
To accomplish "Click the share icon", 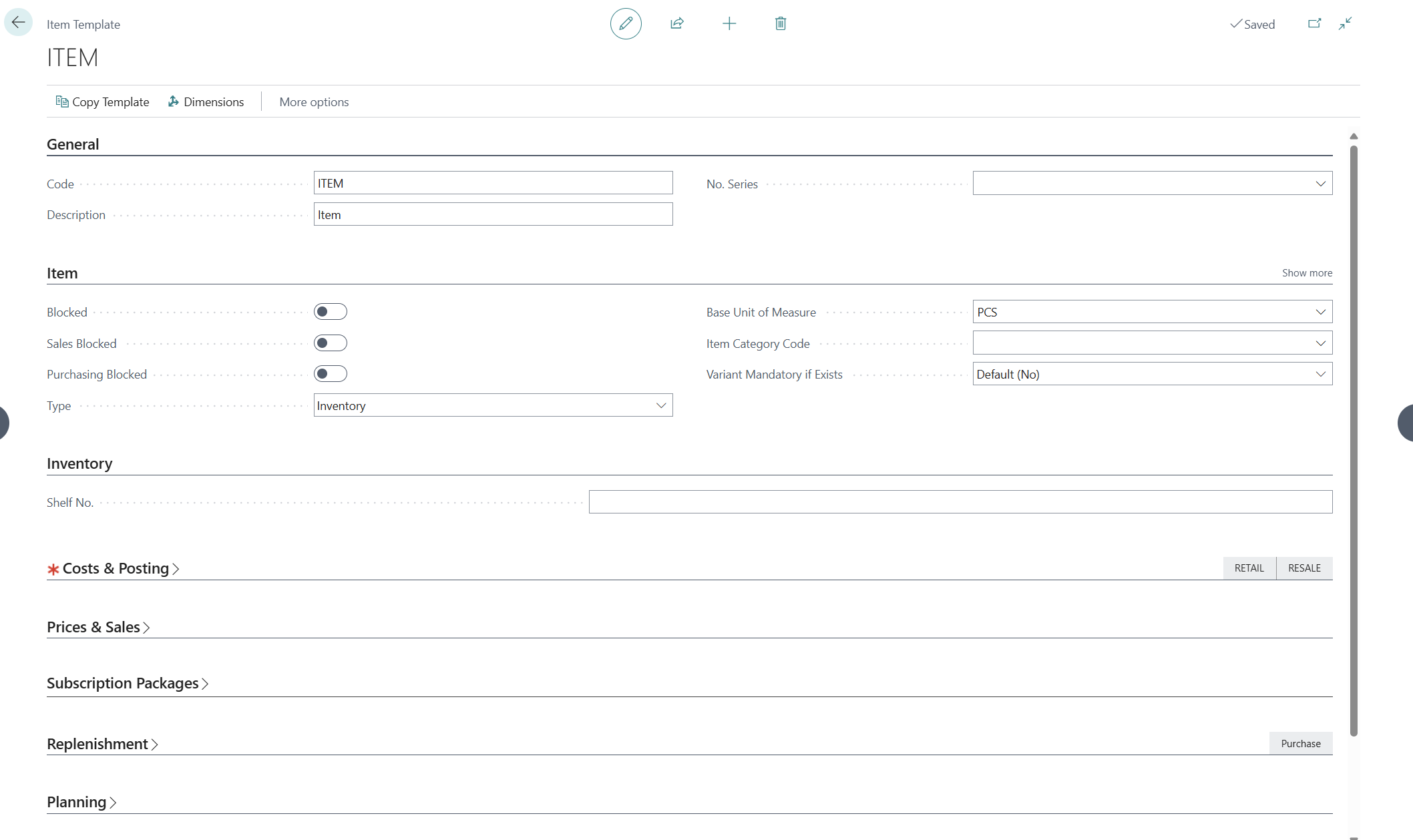I will tap(677, 24).
